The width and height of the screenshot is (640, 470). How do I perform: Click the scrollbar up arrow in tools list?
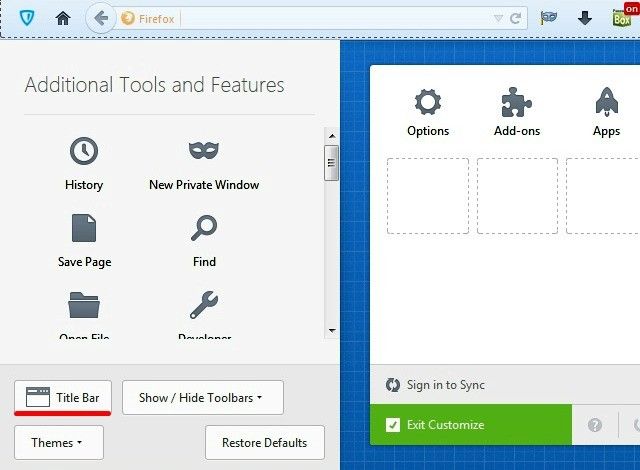(x=332, y=136)
